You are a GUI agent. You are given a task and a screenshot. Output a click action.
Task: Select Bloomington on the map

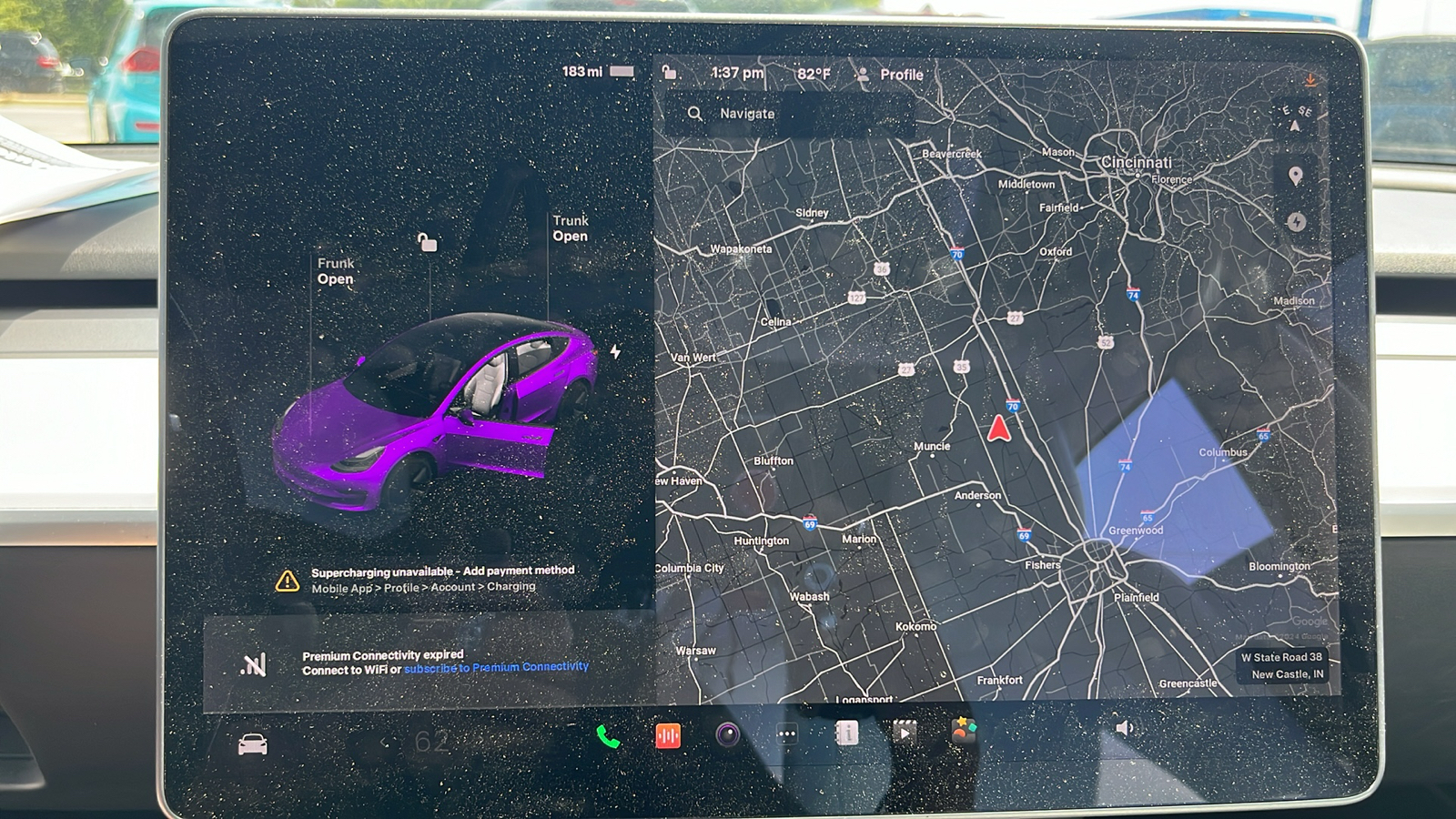click(x=1279, y=566)
